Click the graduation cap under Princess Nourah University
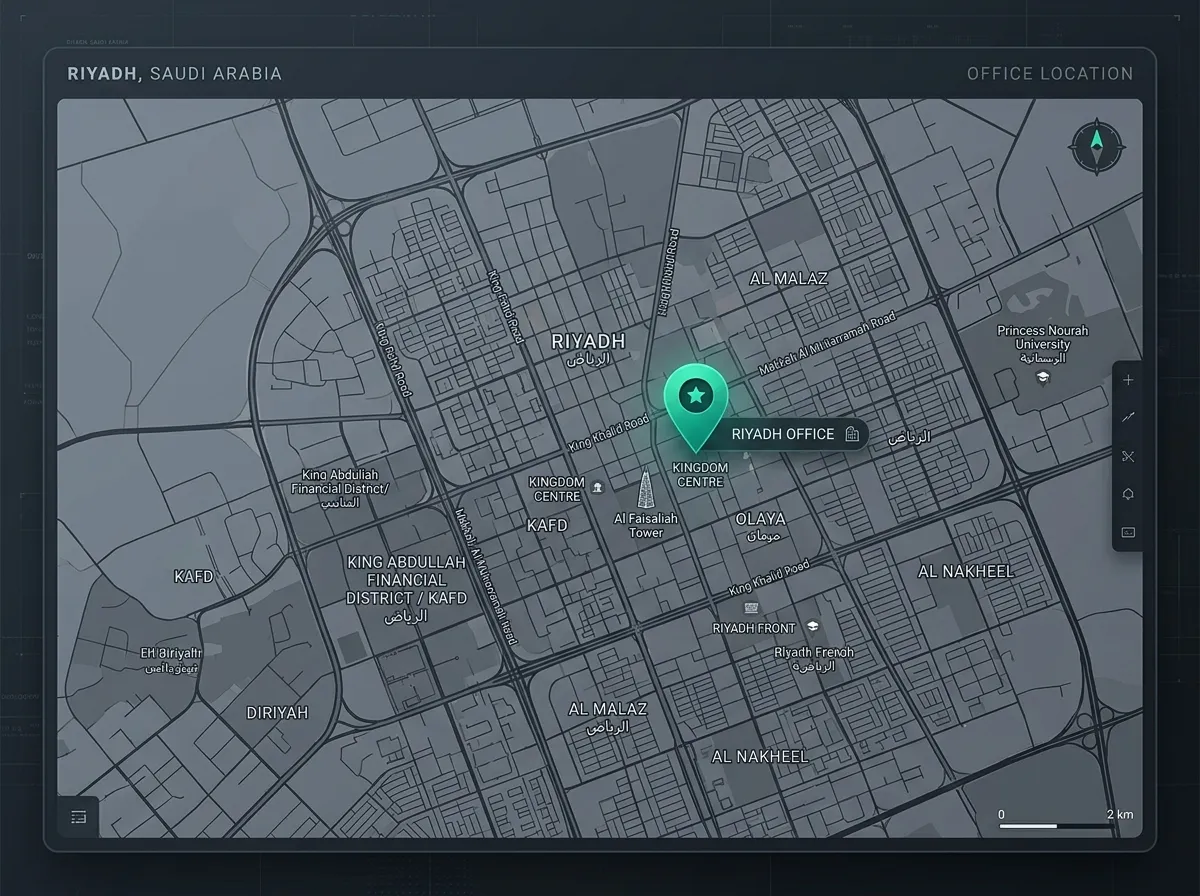Image resolution: width=1200 pixels, height=896 pixels. point(1042,377)
